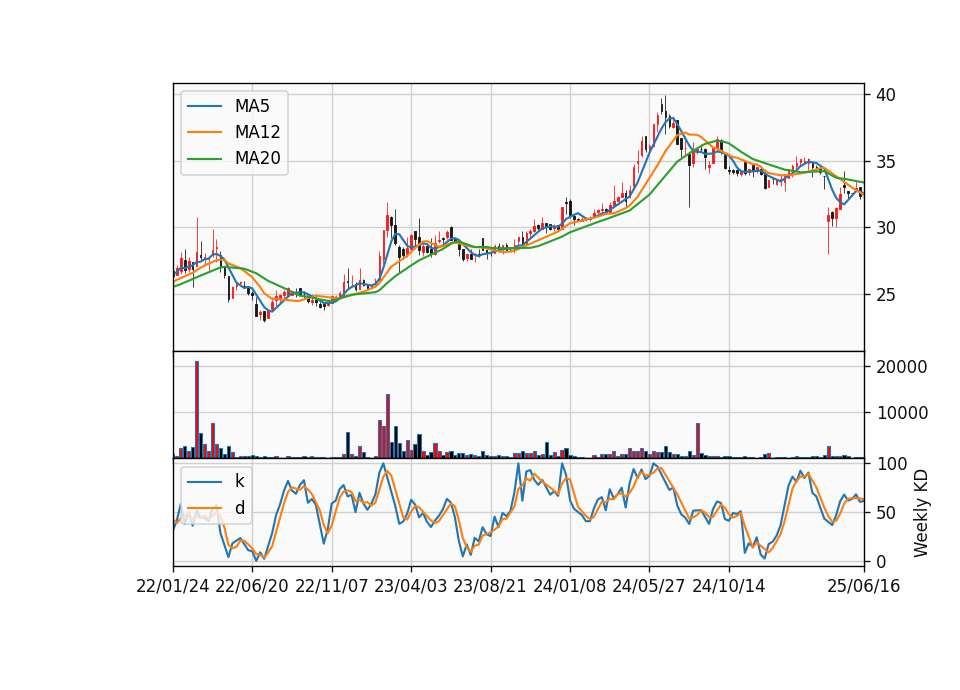
Task: Click the d legend label in KD panel
Action: pos(239,508)
